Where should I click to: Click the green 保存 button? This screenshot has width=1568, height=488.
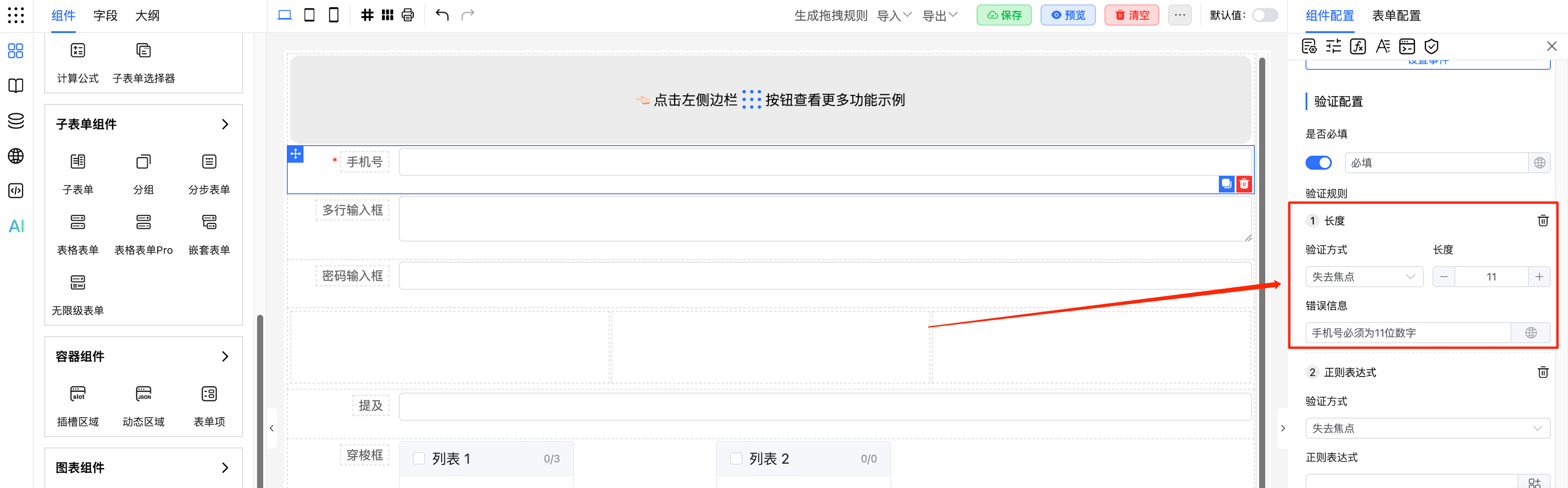(1004, 15)
